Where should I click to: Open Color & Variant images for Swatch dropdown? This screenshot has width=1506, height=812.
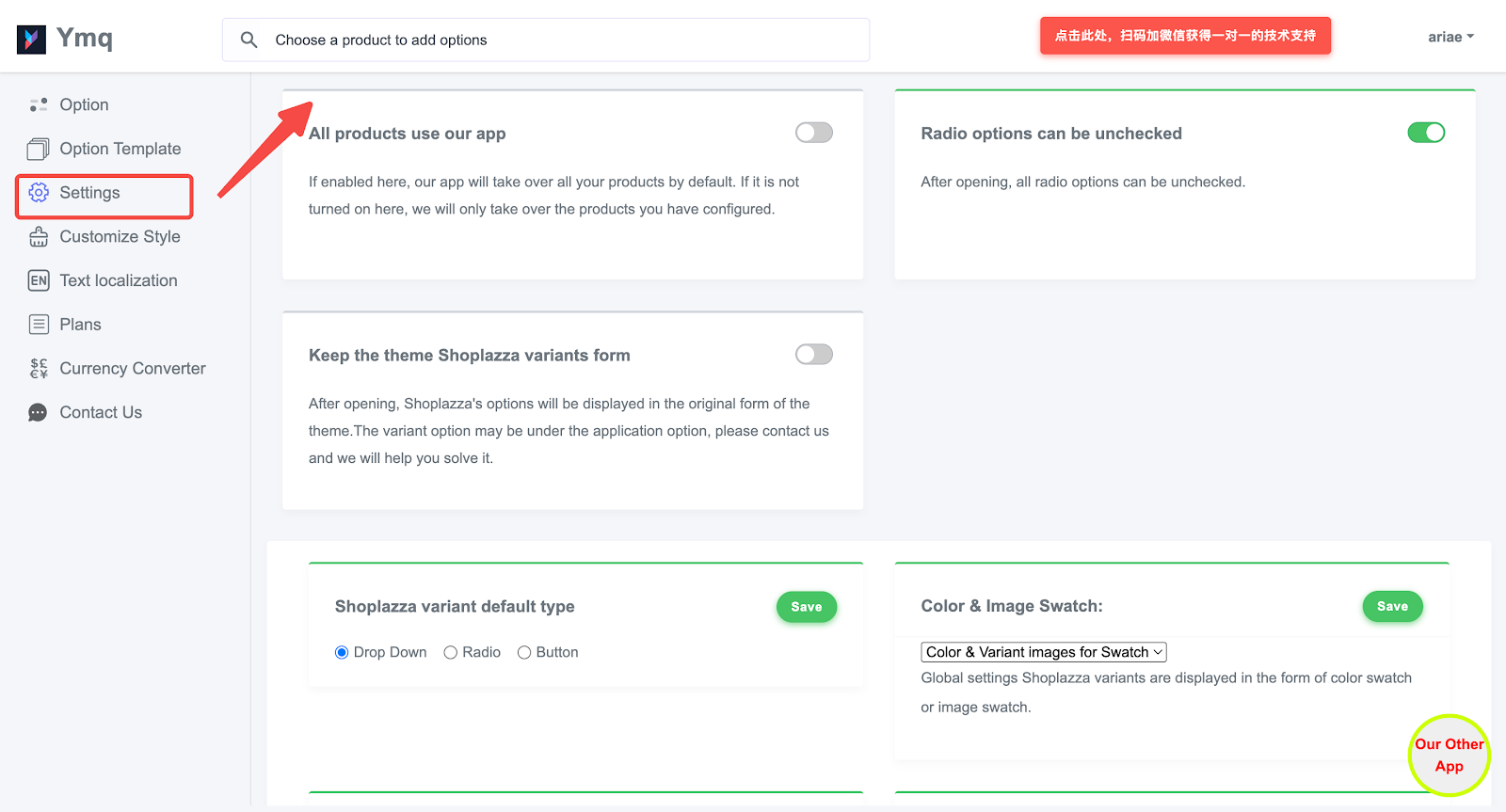pyautogui.click(x=1043, y=652)
